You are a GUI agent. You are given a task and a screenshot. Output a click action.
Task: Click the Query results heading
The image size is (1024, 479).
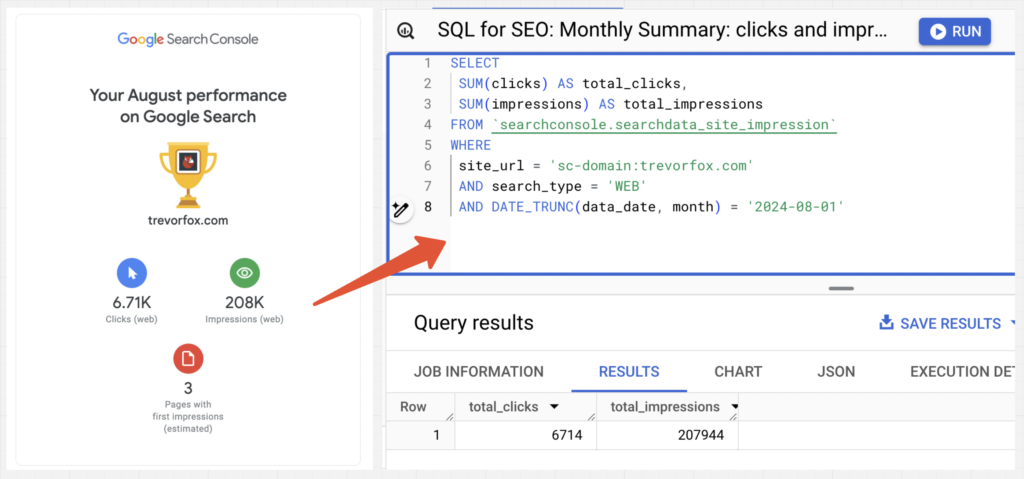point(473,323)
